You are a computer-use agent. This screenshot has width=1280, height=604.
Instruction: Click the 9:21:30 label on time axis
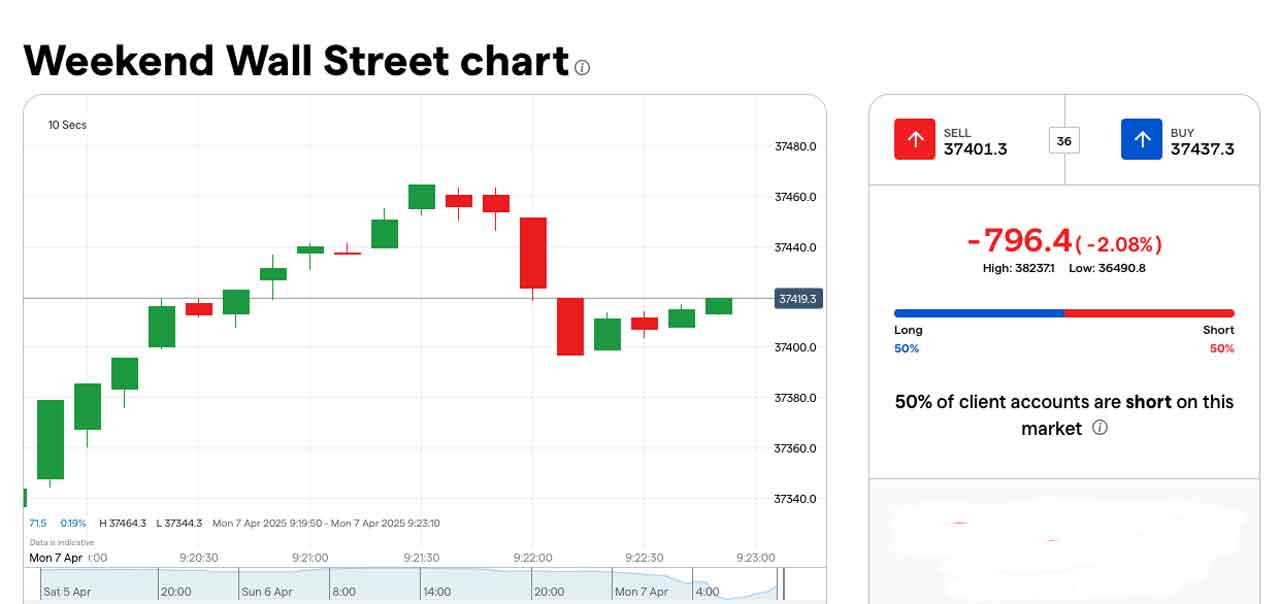pos(422,557)
